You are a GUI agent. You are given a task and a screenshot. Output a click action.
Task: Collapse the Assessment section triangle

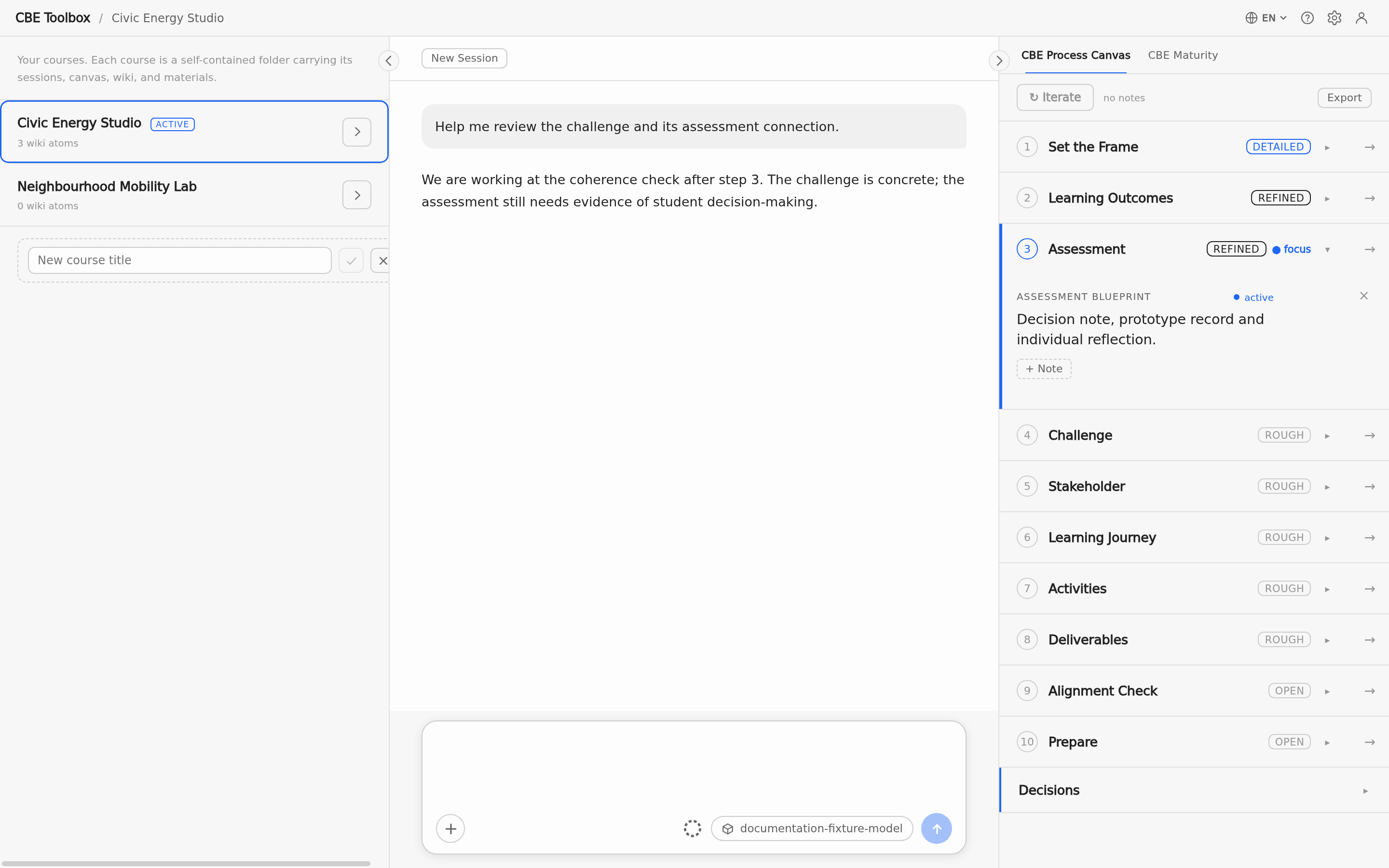coord(1327,250)
